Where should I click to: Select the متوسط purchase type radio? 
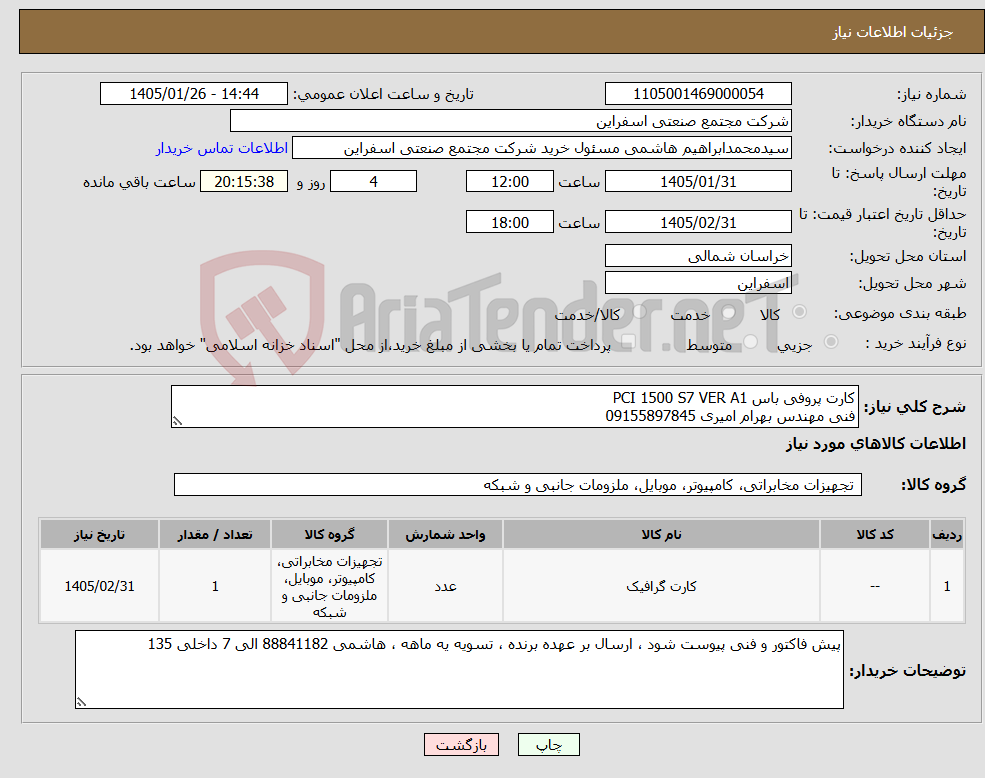pyautogui.click(x=751, y=341)
